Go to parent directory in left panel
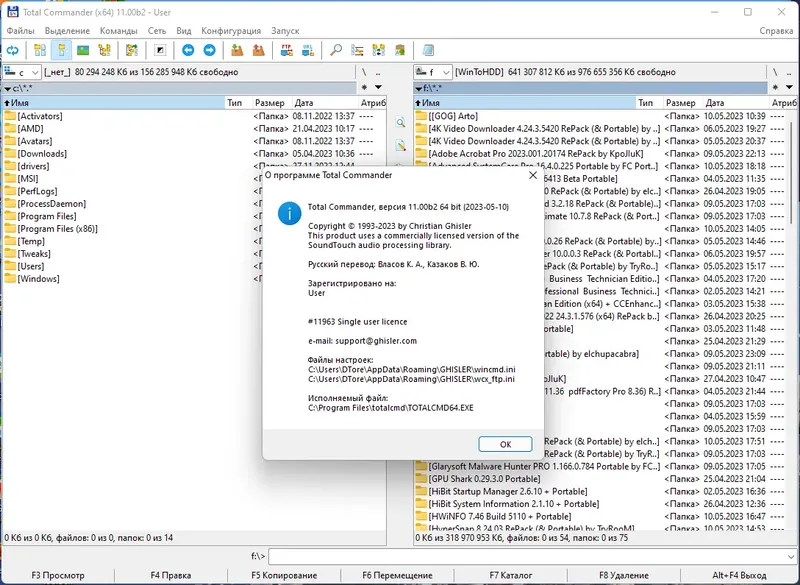The width and height of the screenshot is (800, 585). pos(378,72)
